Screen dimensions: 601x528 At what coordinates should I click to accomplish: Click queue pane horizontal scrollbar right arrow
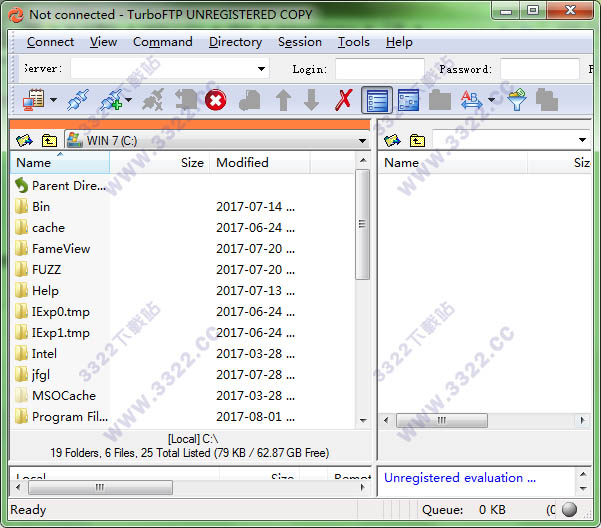point(362,487)
